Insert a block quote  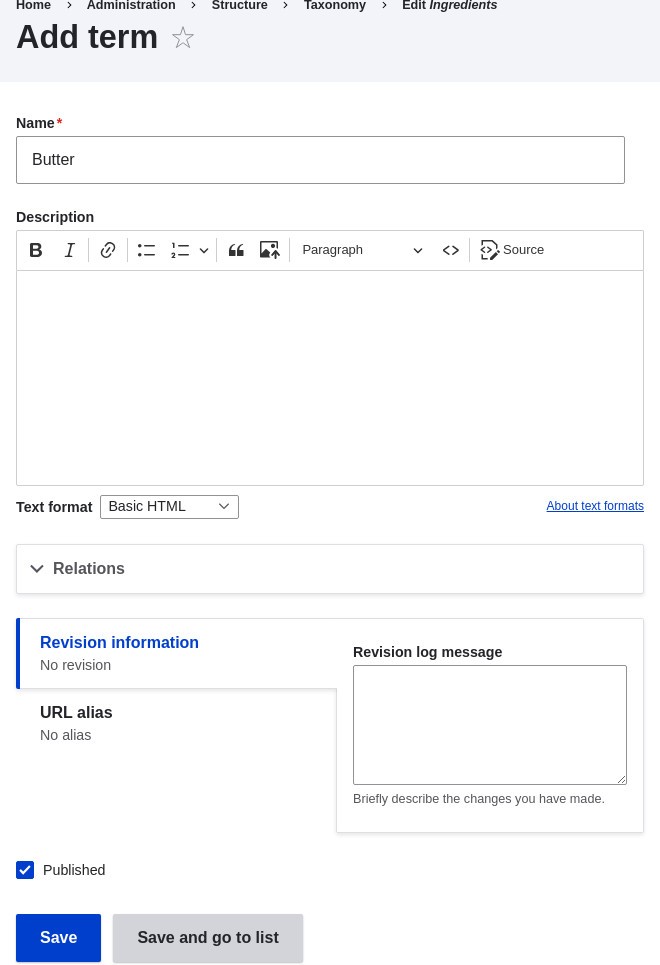236,250
